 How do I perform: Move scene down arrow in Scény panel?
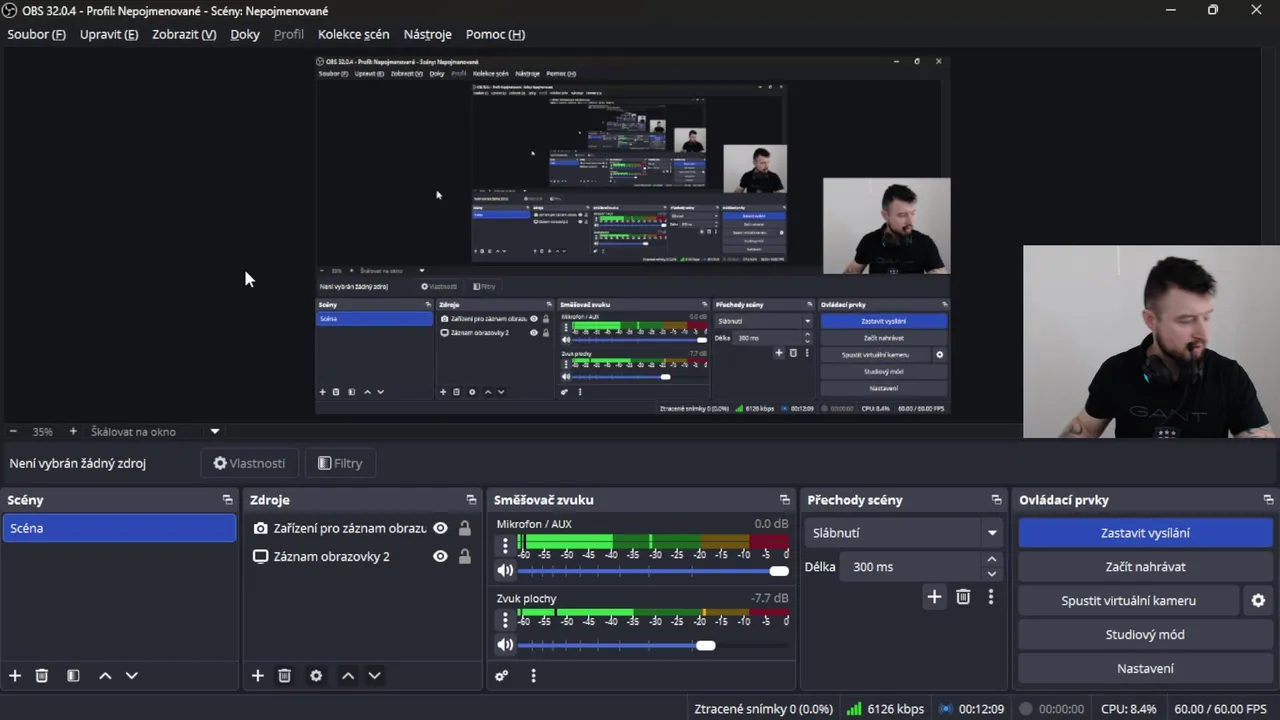coord(131,676)
